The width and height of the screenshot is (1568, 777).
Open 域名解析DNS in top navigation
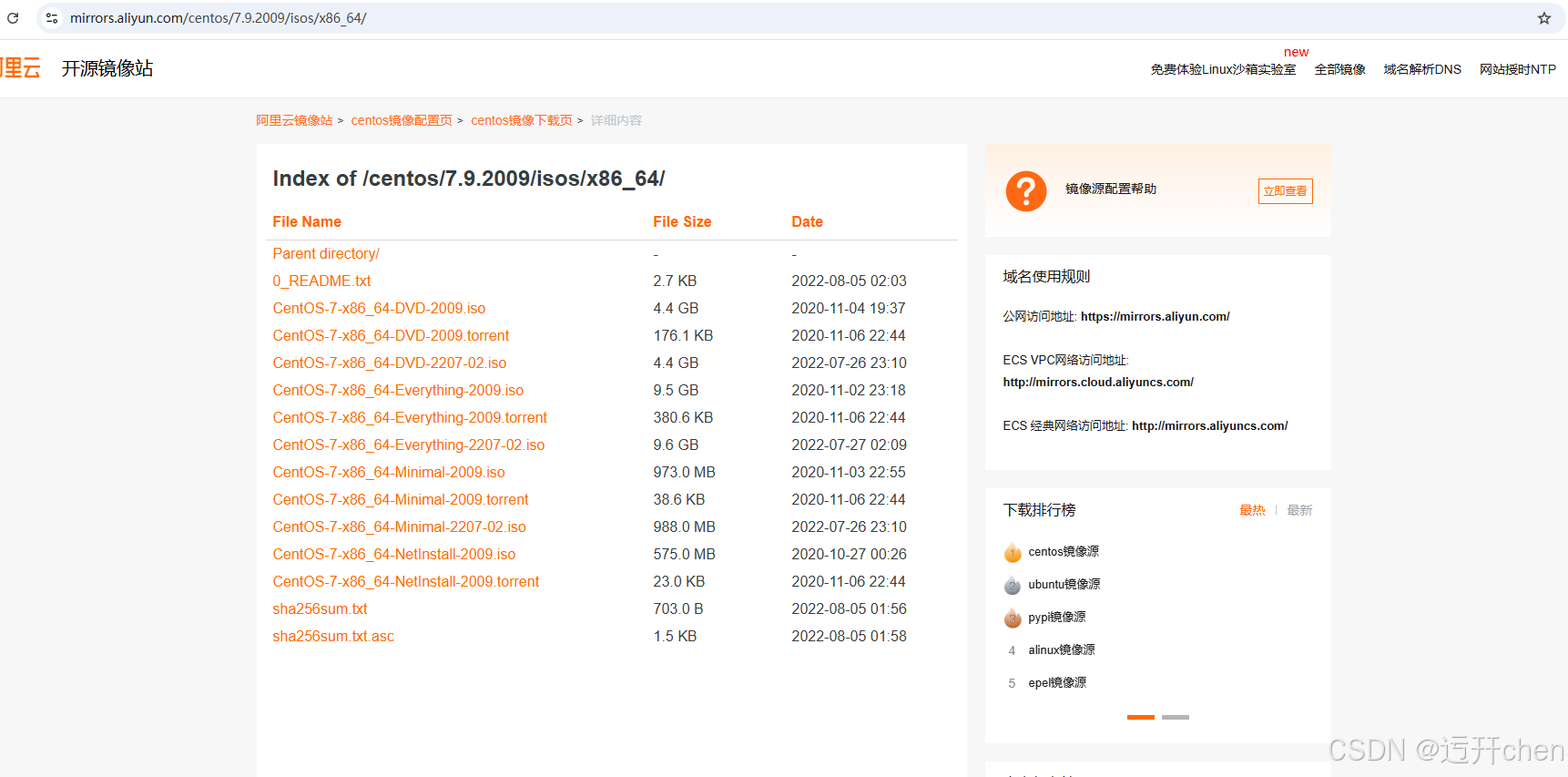pos(1422,69)
